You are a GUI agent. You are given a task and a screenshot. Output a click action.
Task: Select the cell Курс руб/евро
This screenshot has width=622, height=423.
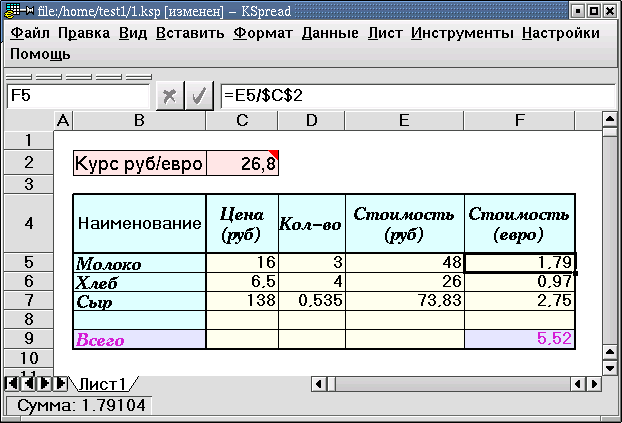click(x=140, y=163)
